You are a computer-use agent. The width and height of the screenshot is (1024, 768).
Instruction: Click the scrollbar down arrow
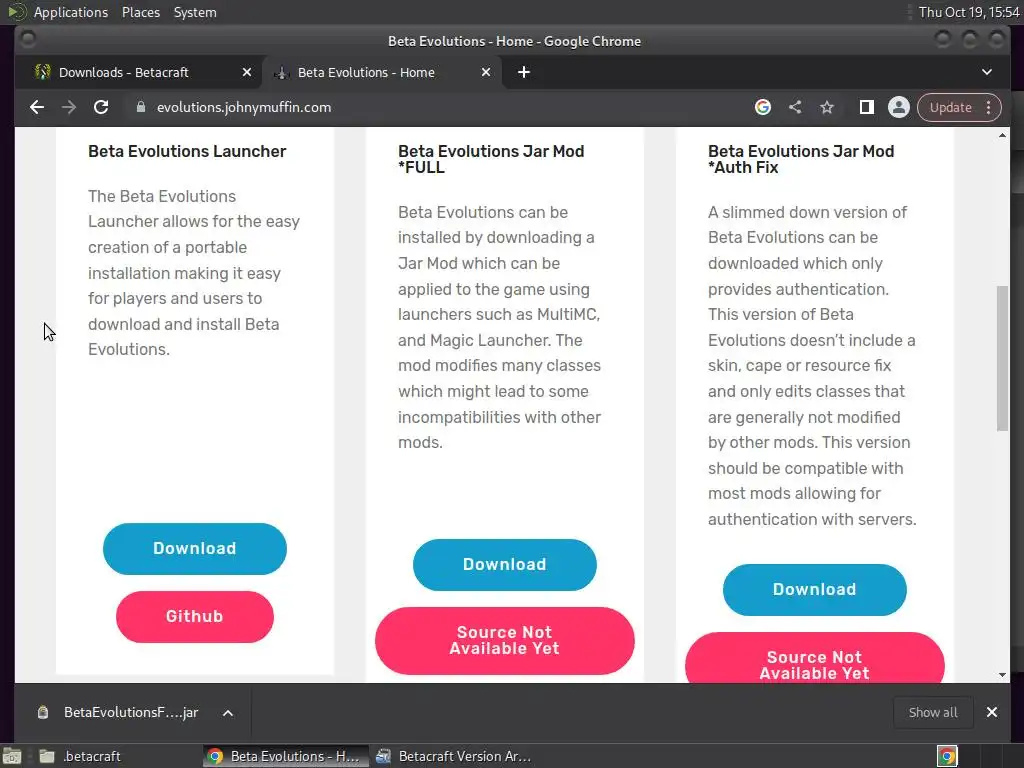[1002, 675]
